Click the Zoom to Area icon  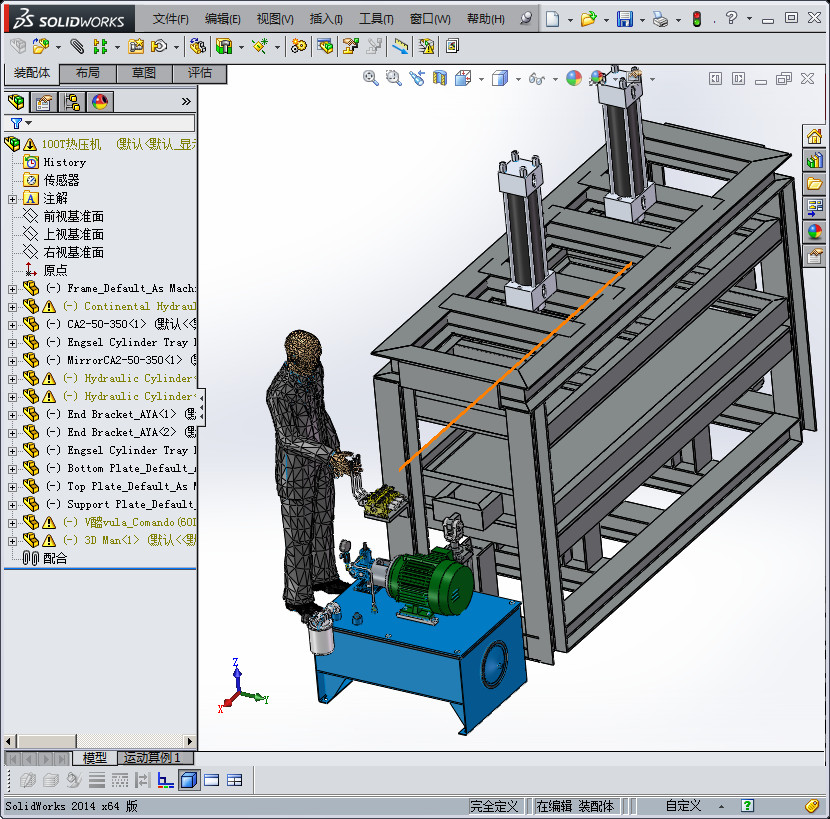[393, 78]
